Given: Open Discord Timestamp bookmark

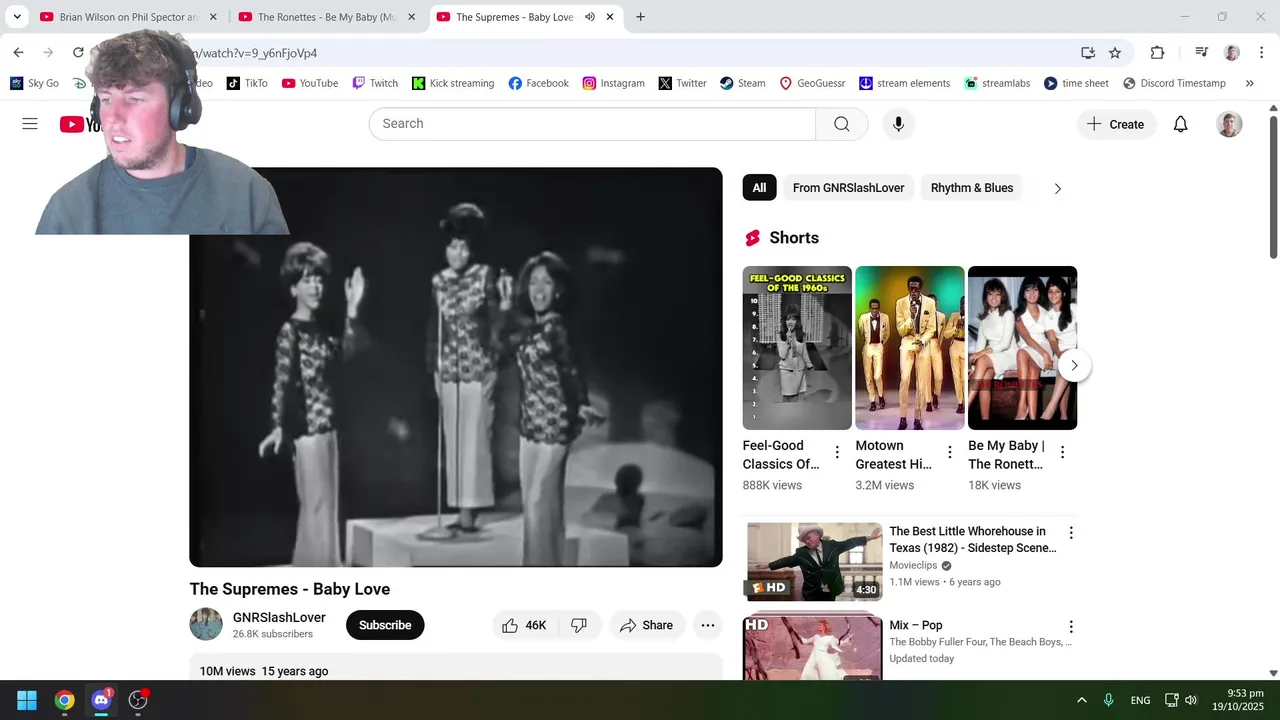Looking at the screenshot, I should pyautogui.click(x=1174, y=83).
